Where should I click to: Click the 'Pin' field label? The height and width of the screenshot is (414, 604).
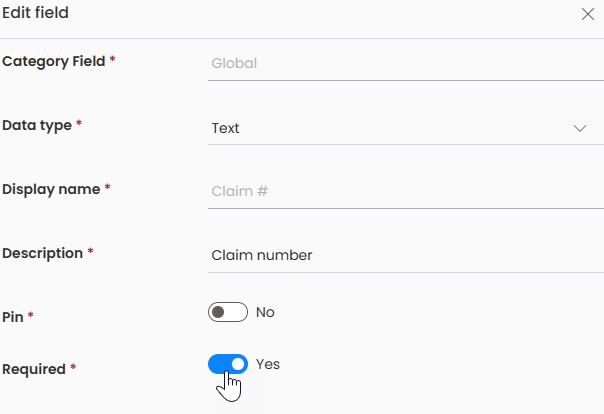[x=13, y=317]
